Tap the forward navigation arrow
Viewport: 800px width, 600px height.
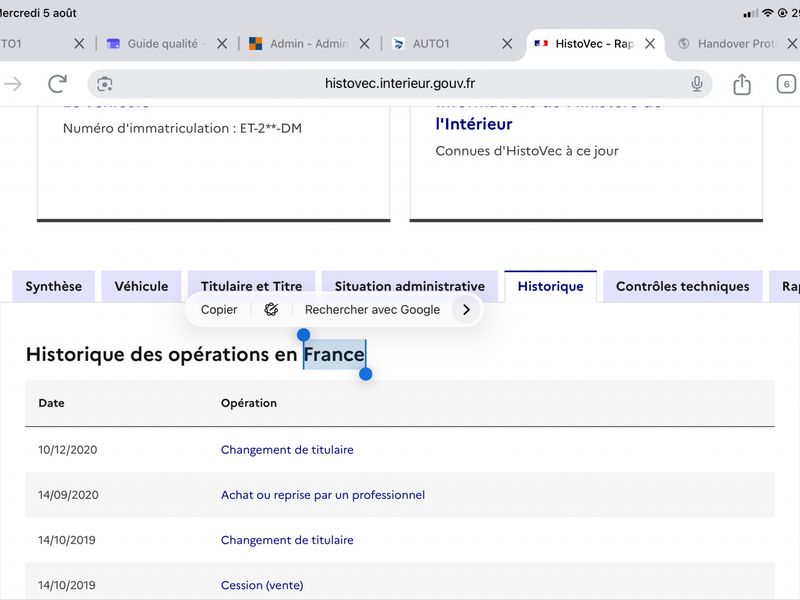coord(13,84)
